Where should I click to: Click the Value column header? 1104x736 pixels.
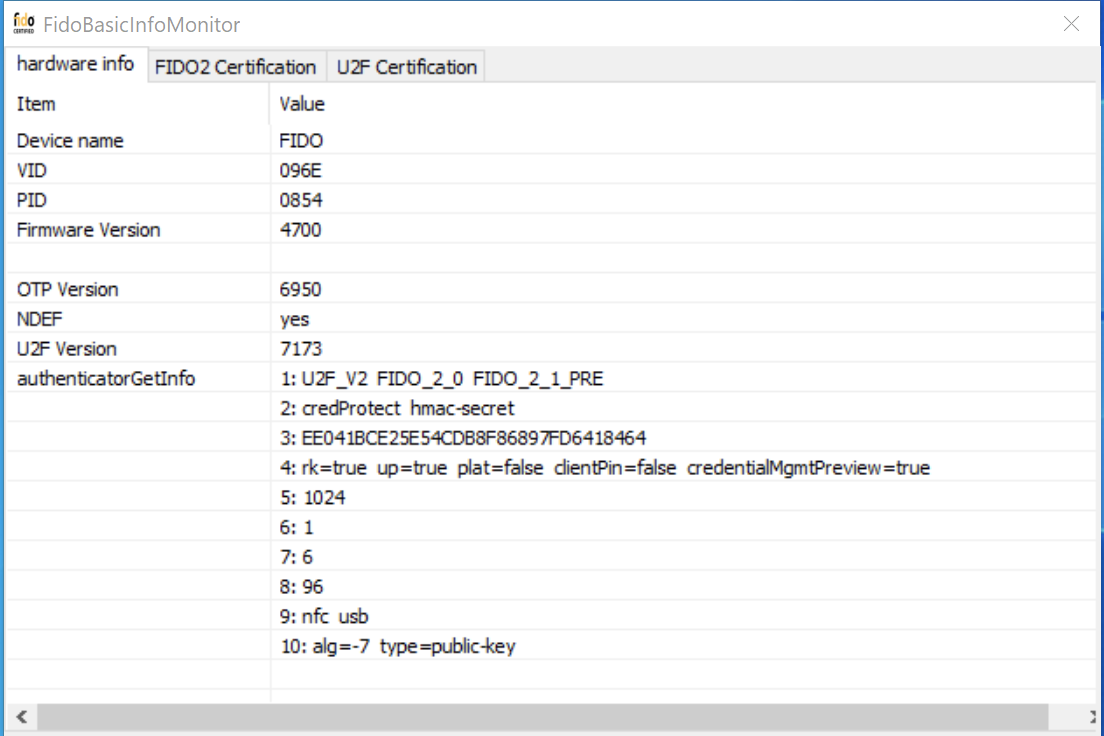click(x=301, y=104)
